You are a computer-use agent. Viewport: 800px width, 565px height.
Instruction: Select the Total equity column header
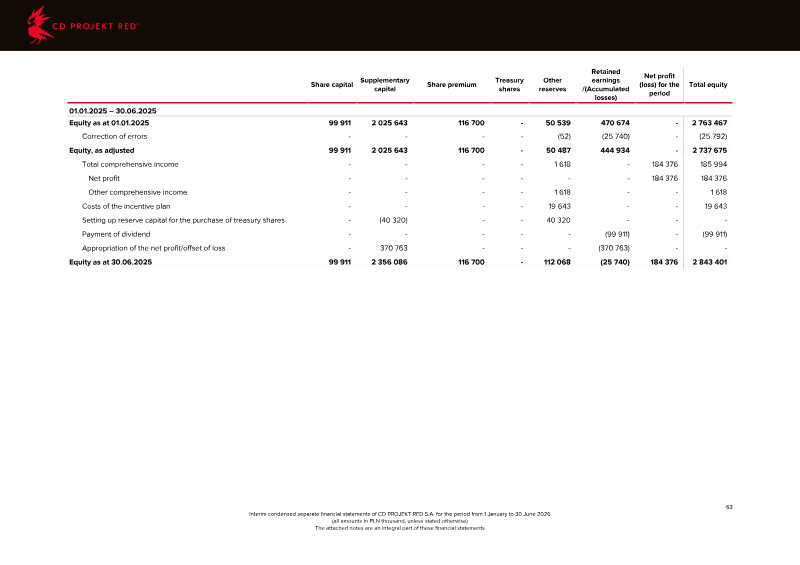point(708,85)
